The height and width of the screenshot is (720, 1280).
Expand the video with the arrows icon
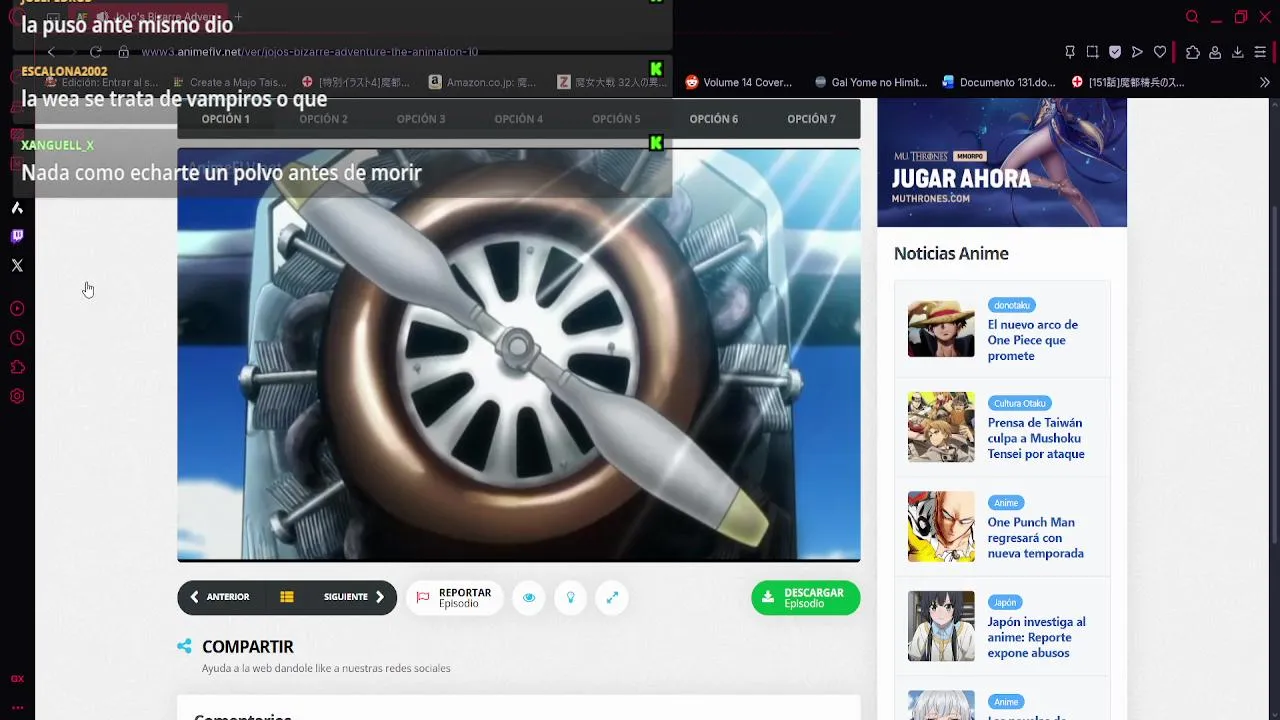612,598
